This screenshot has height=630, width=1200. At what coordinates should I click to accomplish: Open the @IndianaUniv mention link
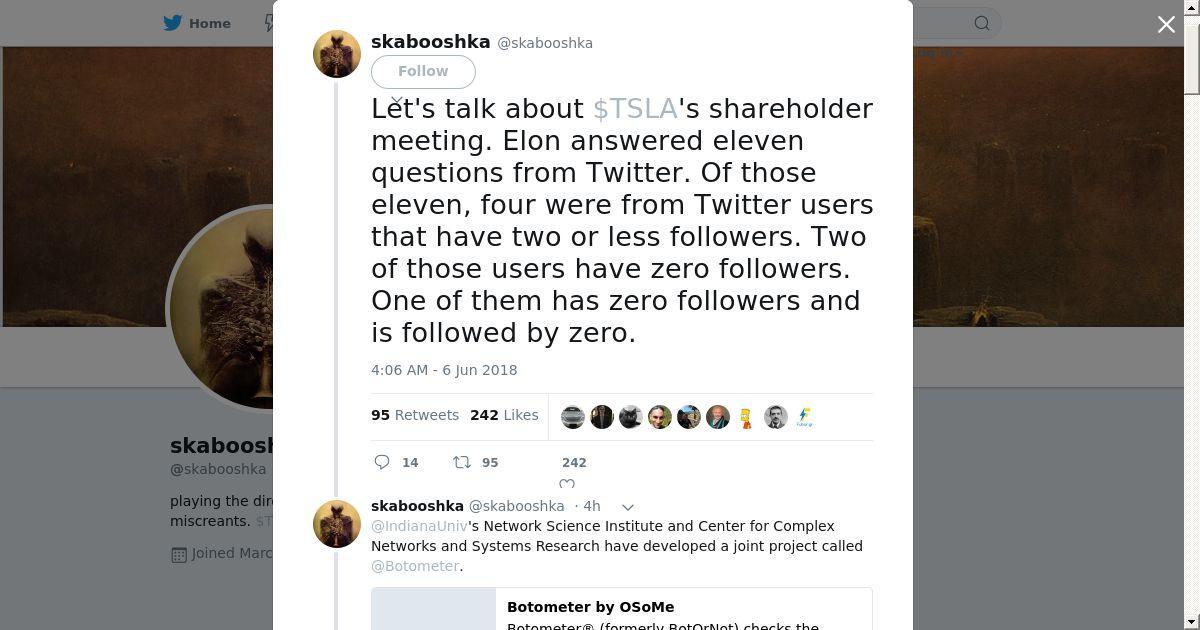pyautogui.click(x=419, y=526)
